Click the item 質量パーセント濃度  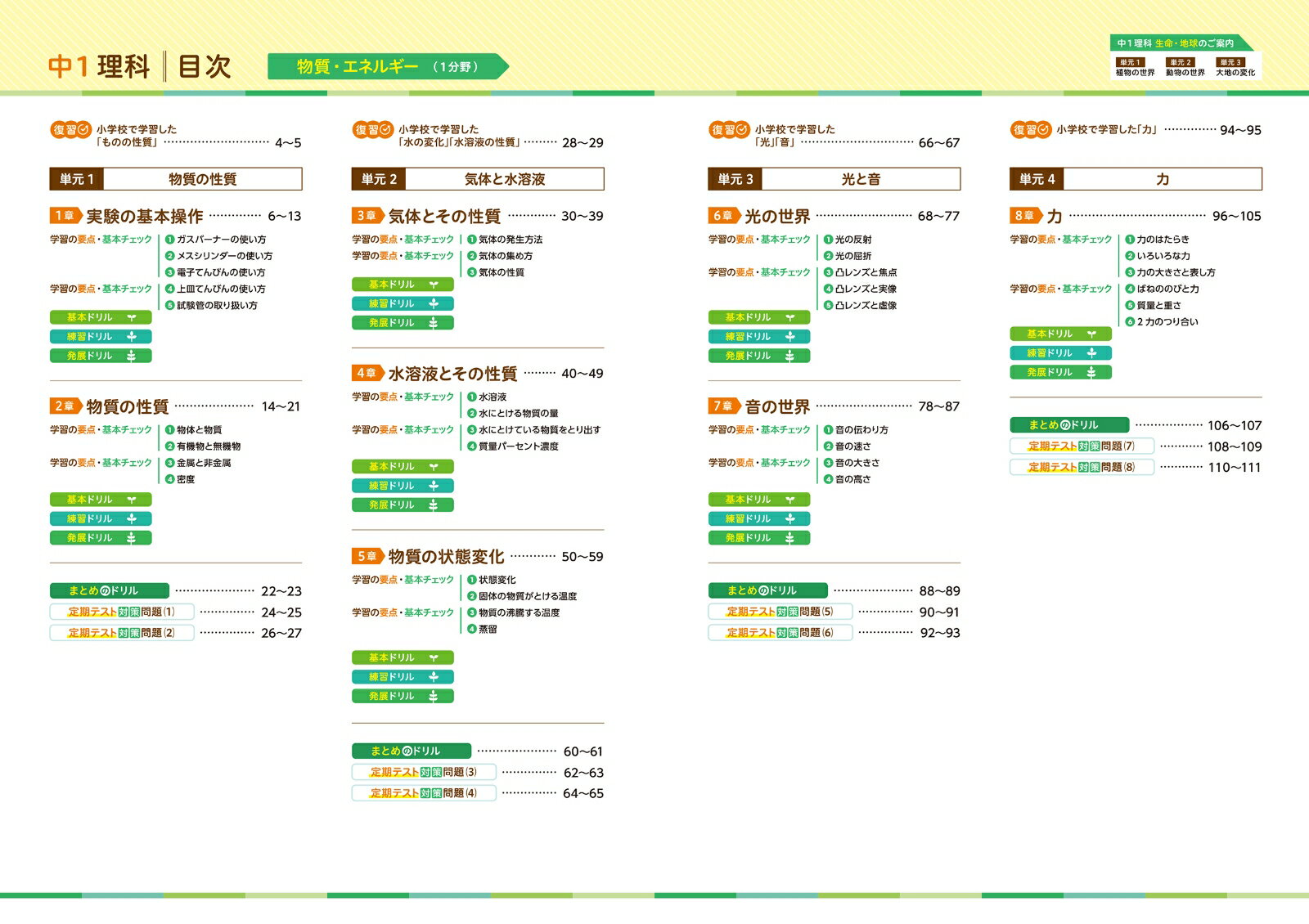[513, 446]
